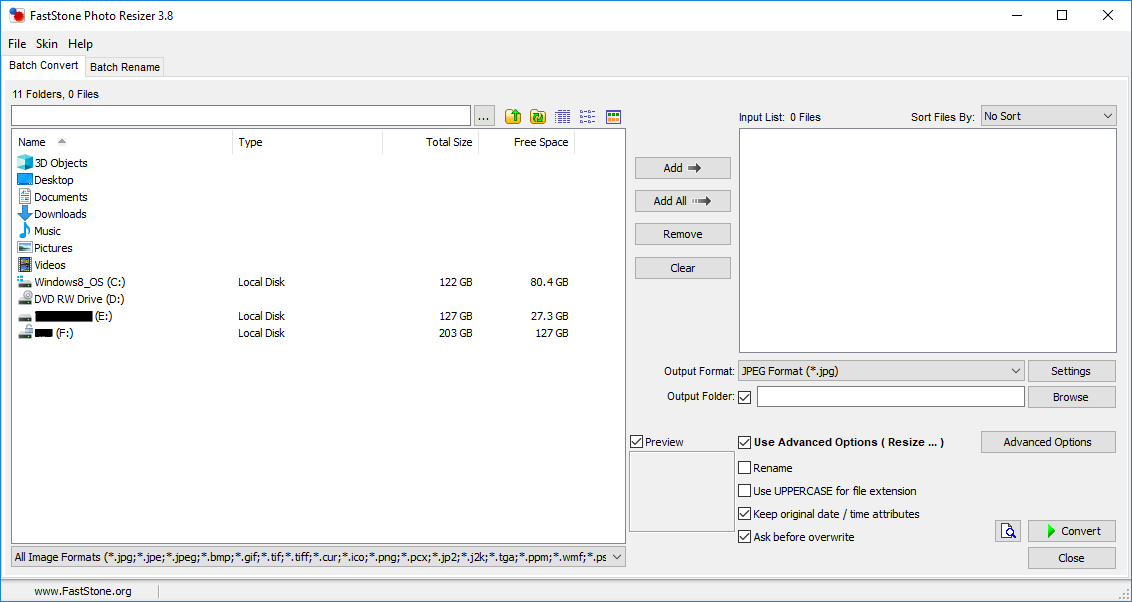Open the image formats filter dropdown

(318, 557)
